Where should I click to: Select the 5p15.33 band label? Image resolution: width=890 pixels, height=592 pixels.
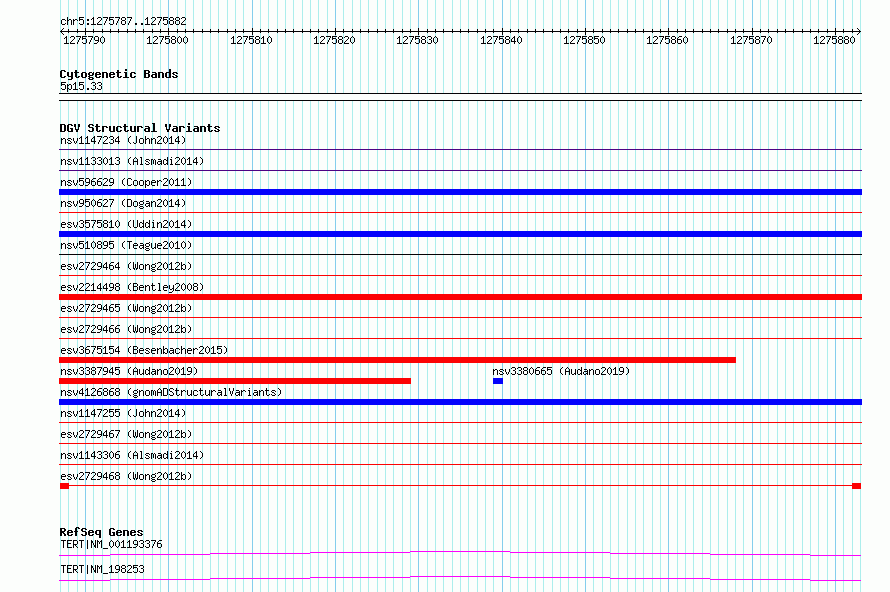pos(81,86)
